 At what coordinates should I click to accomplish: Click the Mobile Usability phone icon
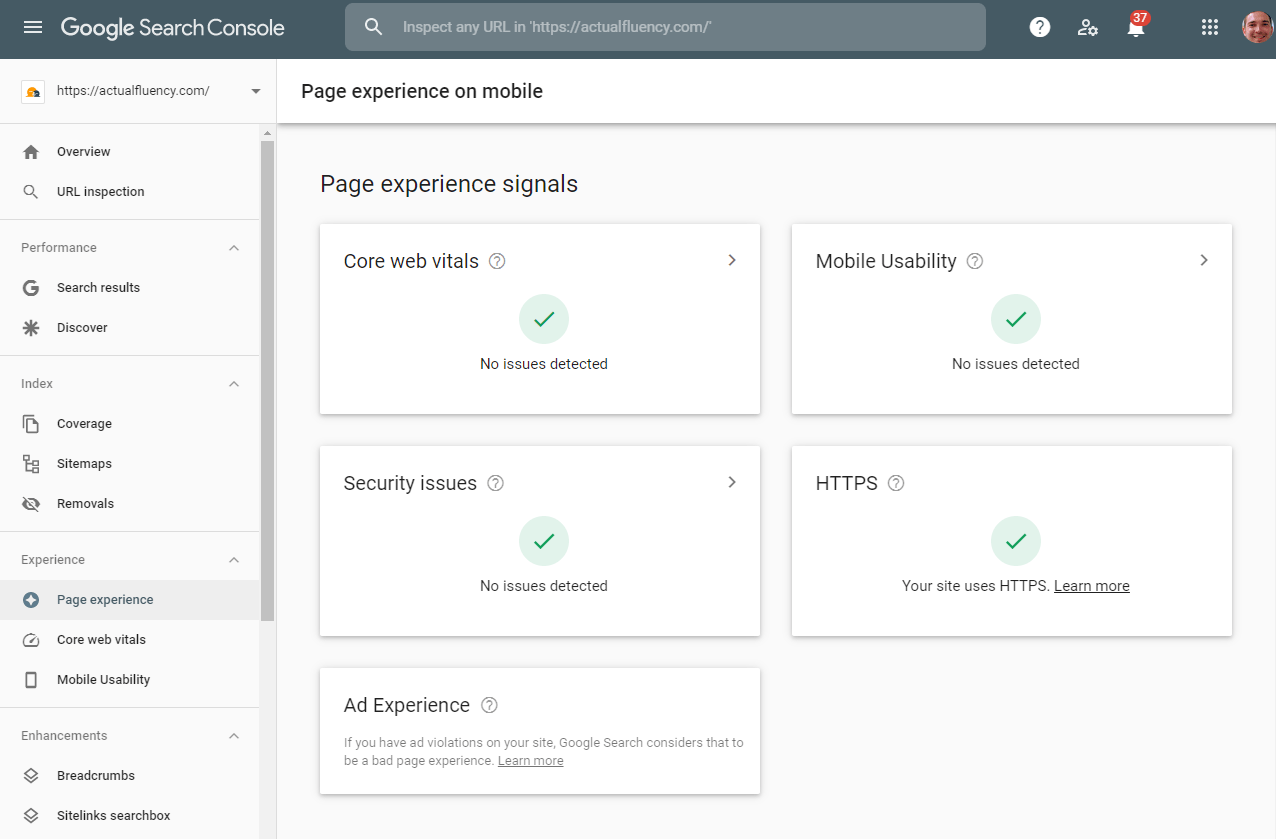click(x=31, y=680)
